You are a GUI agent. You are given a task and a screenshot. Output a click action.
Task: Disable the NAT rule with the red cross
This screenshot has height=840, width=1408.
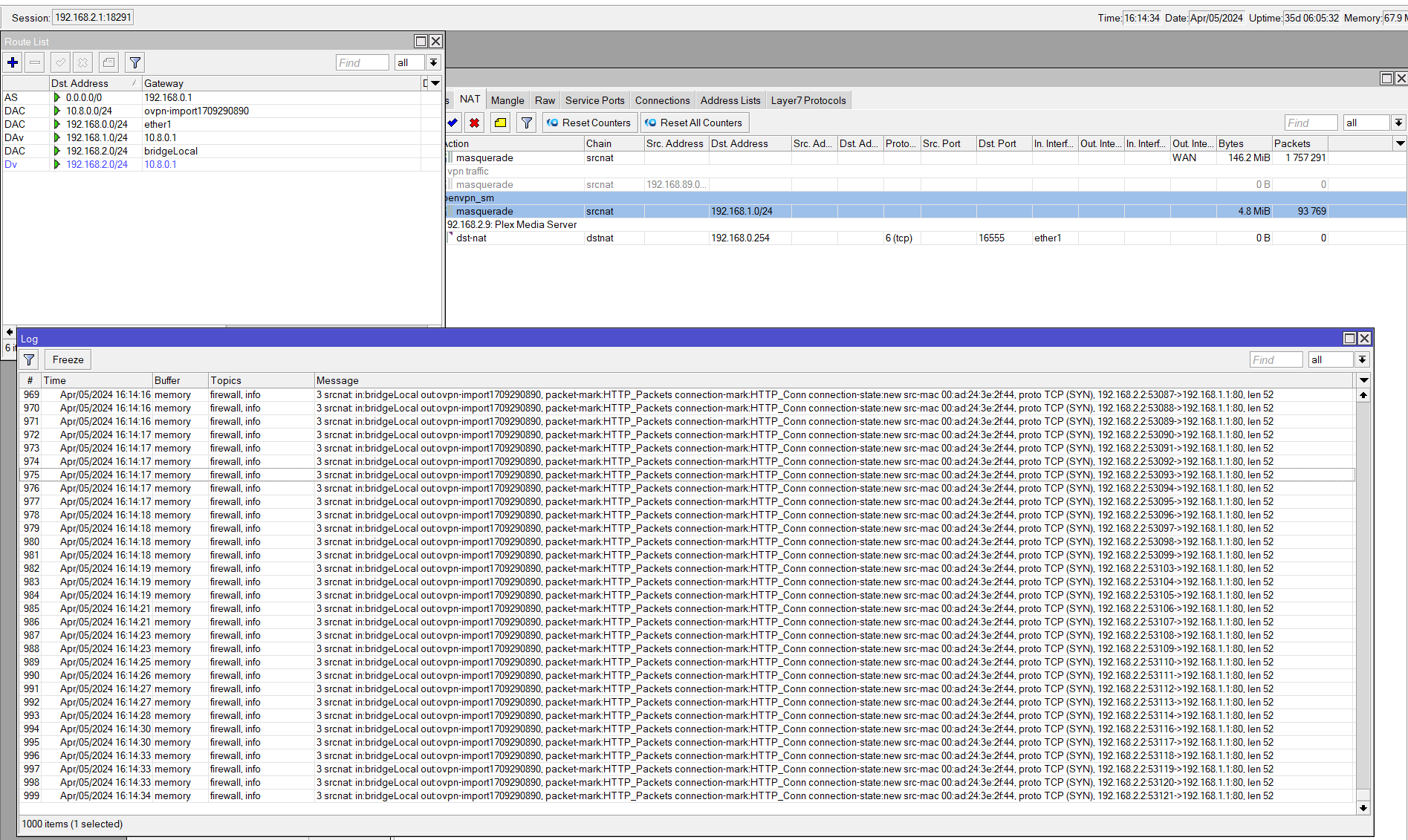pyautogui.click(x=475, y=123)
